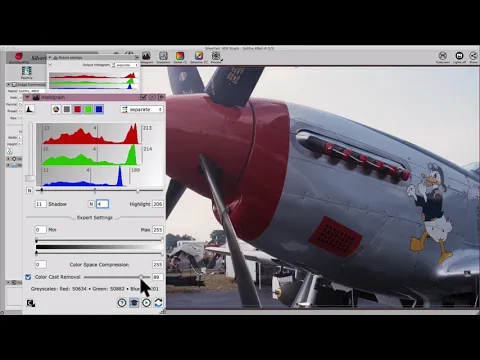This screenshot has width=480, height=360.
Task: Collapse the section beneath Picture settings header
Action: click(x=50, y=65)
